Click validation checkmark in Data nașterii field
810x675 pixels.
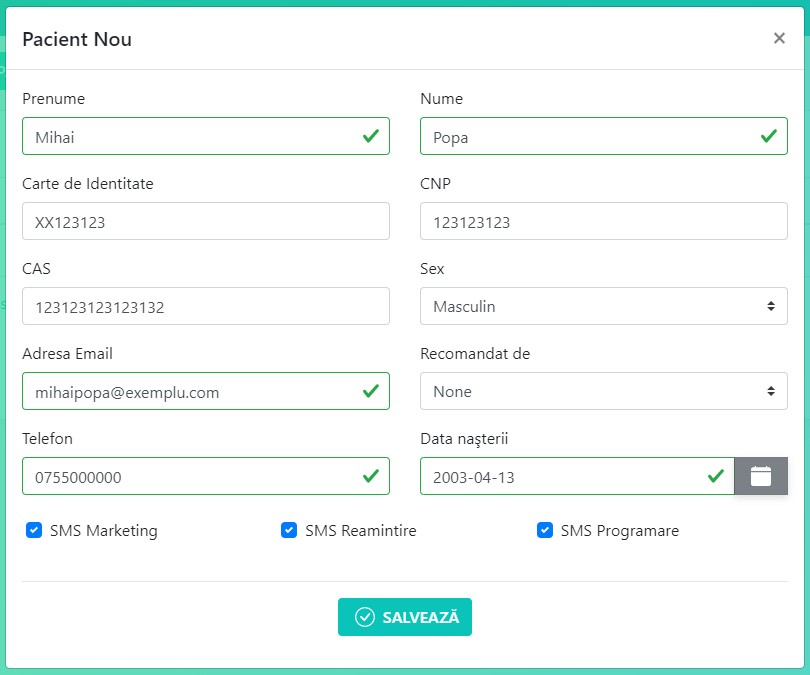pos(716,476)
